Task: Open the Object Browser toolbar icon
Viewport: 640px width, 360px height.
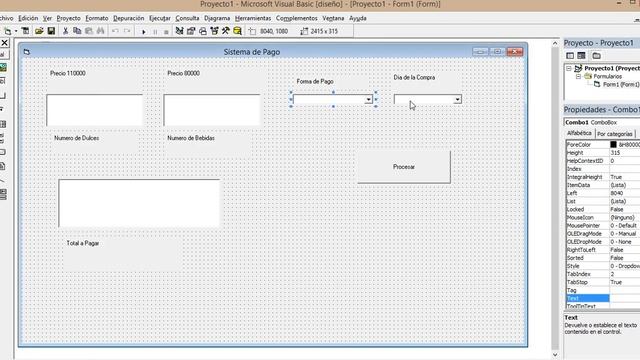Action: tap(214, 31)
